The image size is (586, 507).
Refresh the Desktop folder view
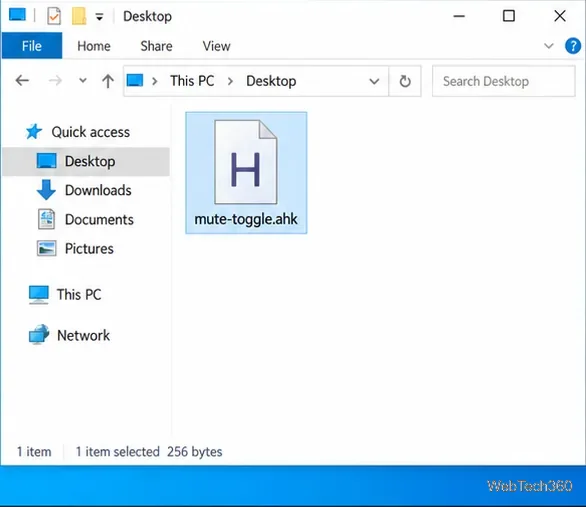pyautogui.click(x=405, y=81)
